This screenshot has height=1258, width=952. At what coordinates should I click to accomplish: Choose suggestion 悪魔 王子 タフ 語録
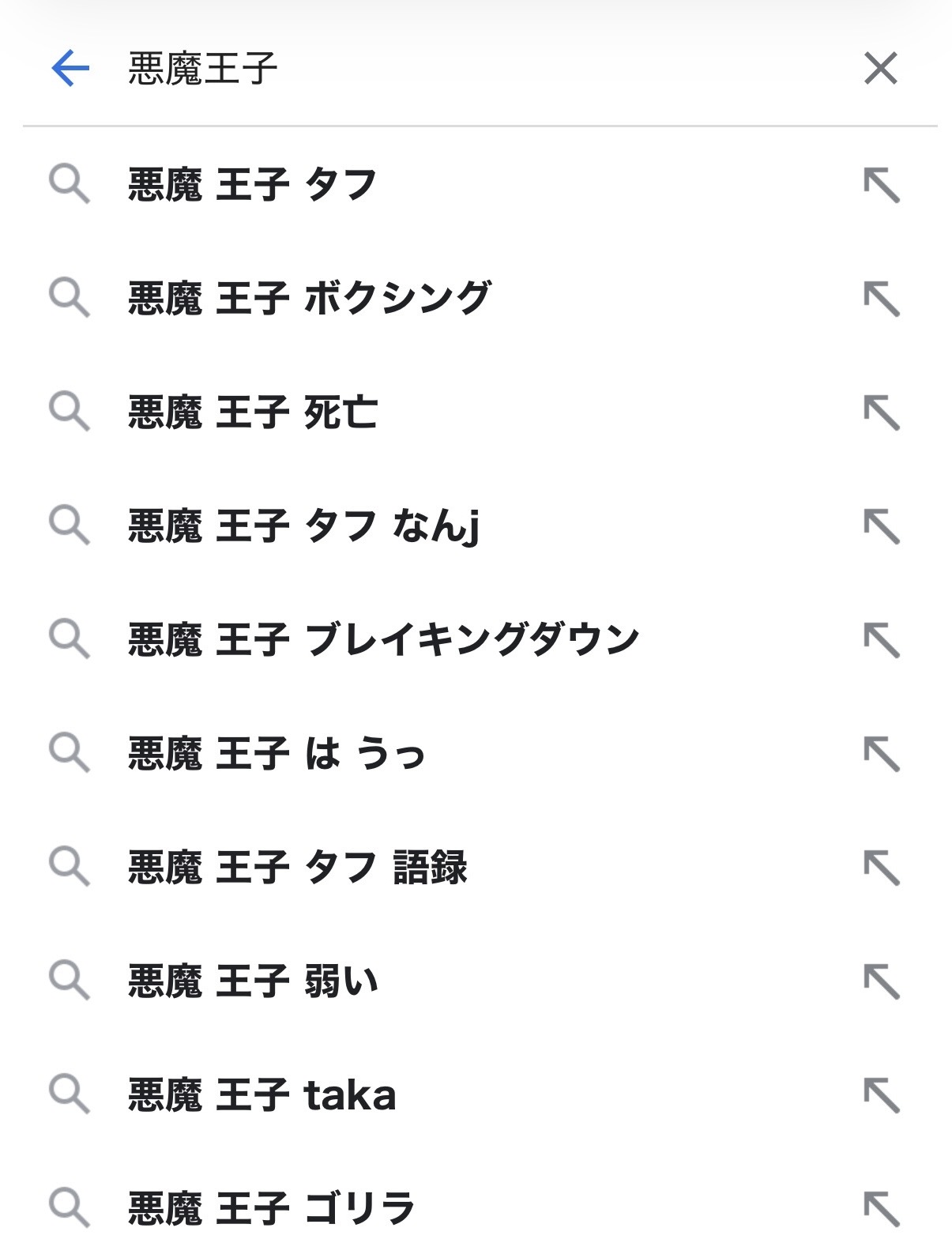(x=298, y=867)
